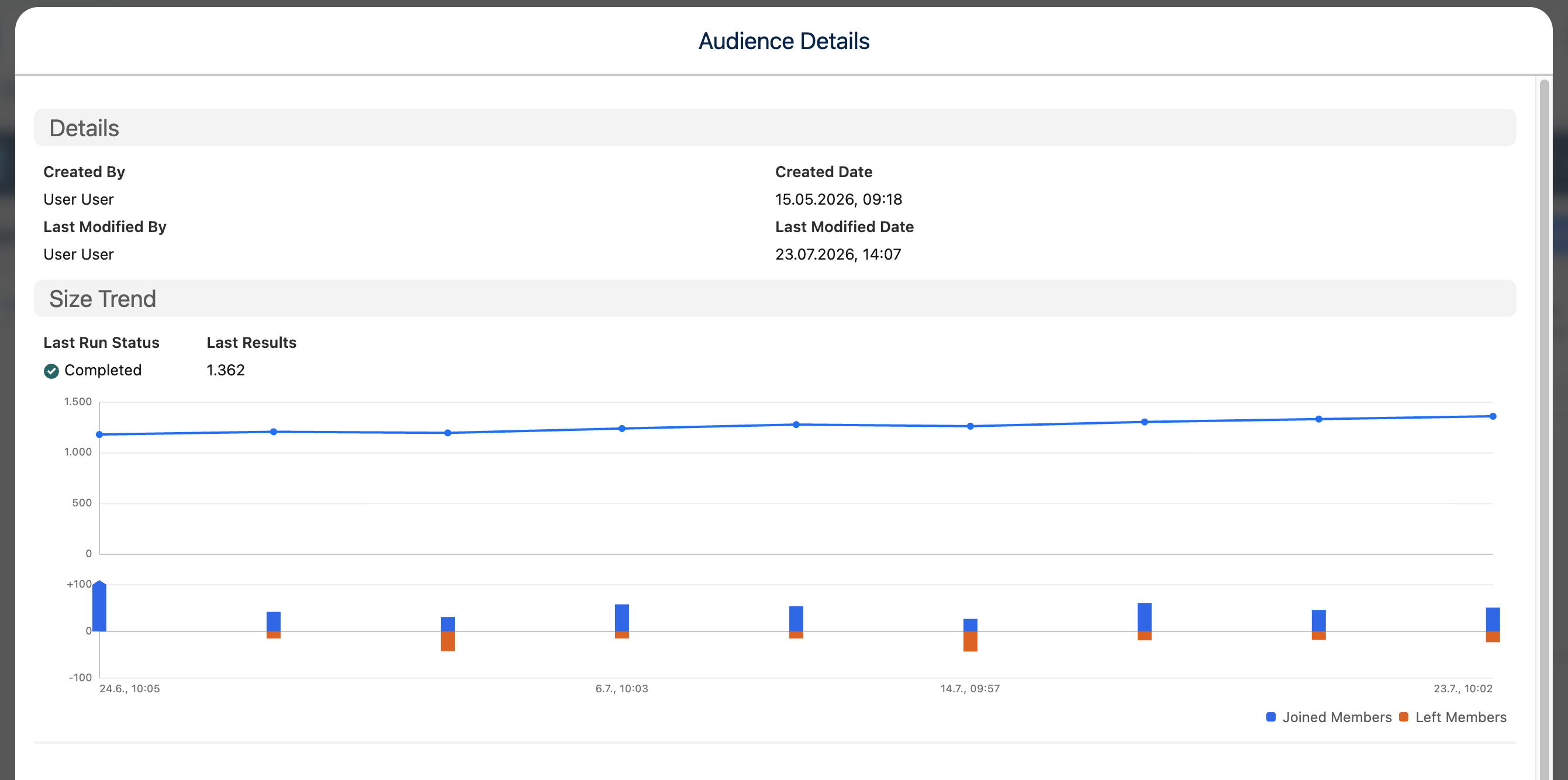
Task: Click the User User value under Last Modified By
Action: click(78, 254)
